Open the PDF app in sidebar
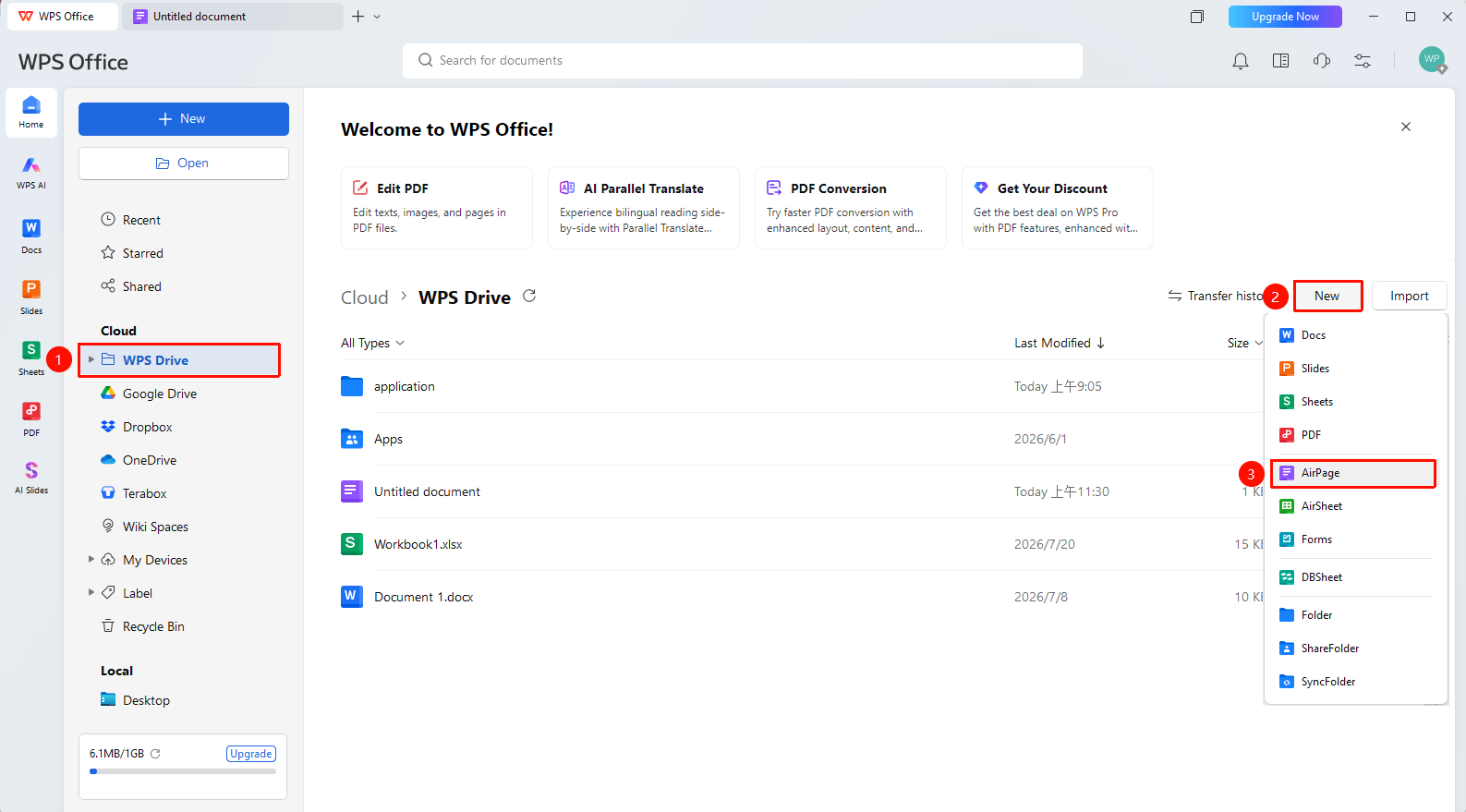Image resolution: width=1466 pixels, height=812 pixels. [31, 419]
